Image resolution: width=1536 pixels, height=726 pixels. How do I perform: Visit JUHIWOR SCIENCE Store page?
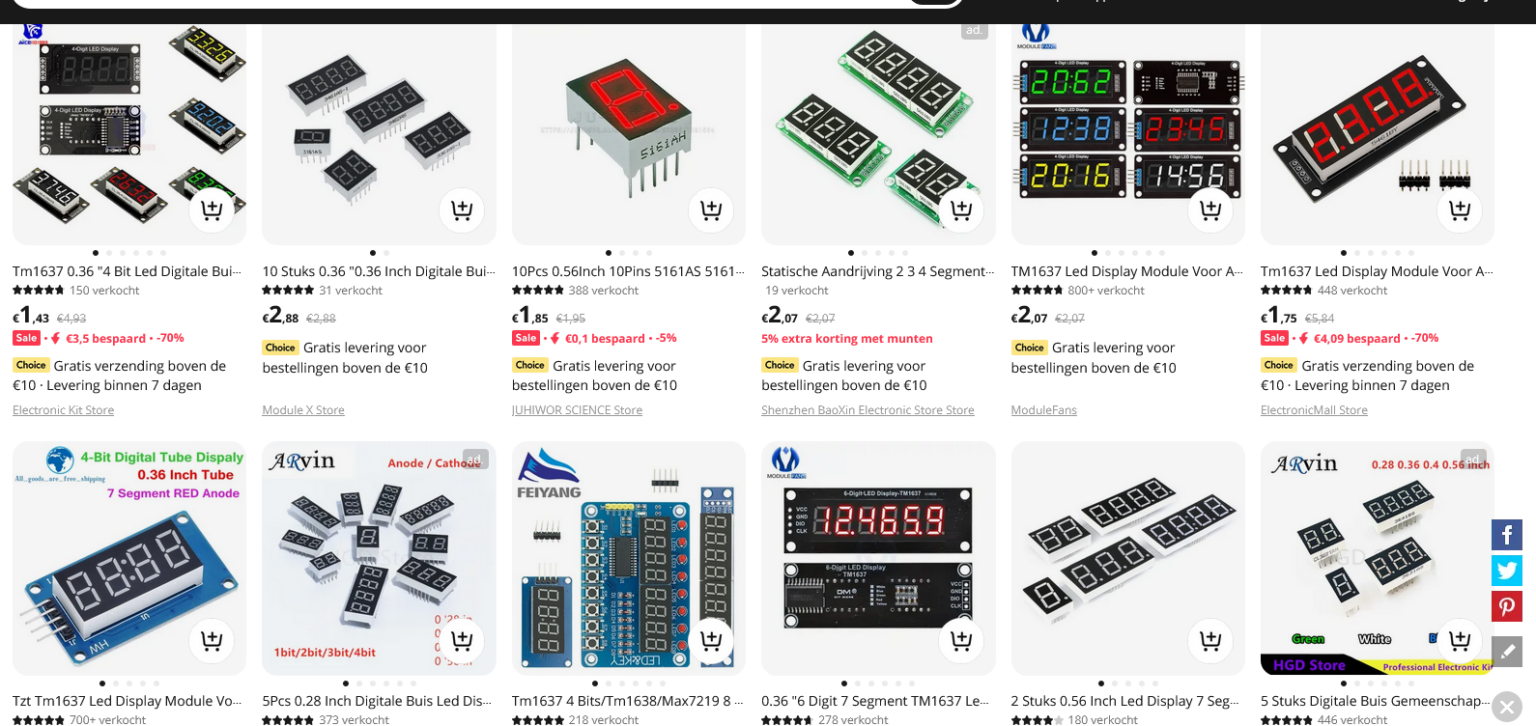pyautogui.click(x=577, y=410)
